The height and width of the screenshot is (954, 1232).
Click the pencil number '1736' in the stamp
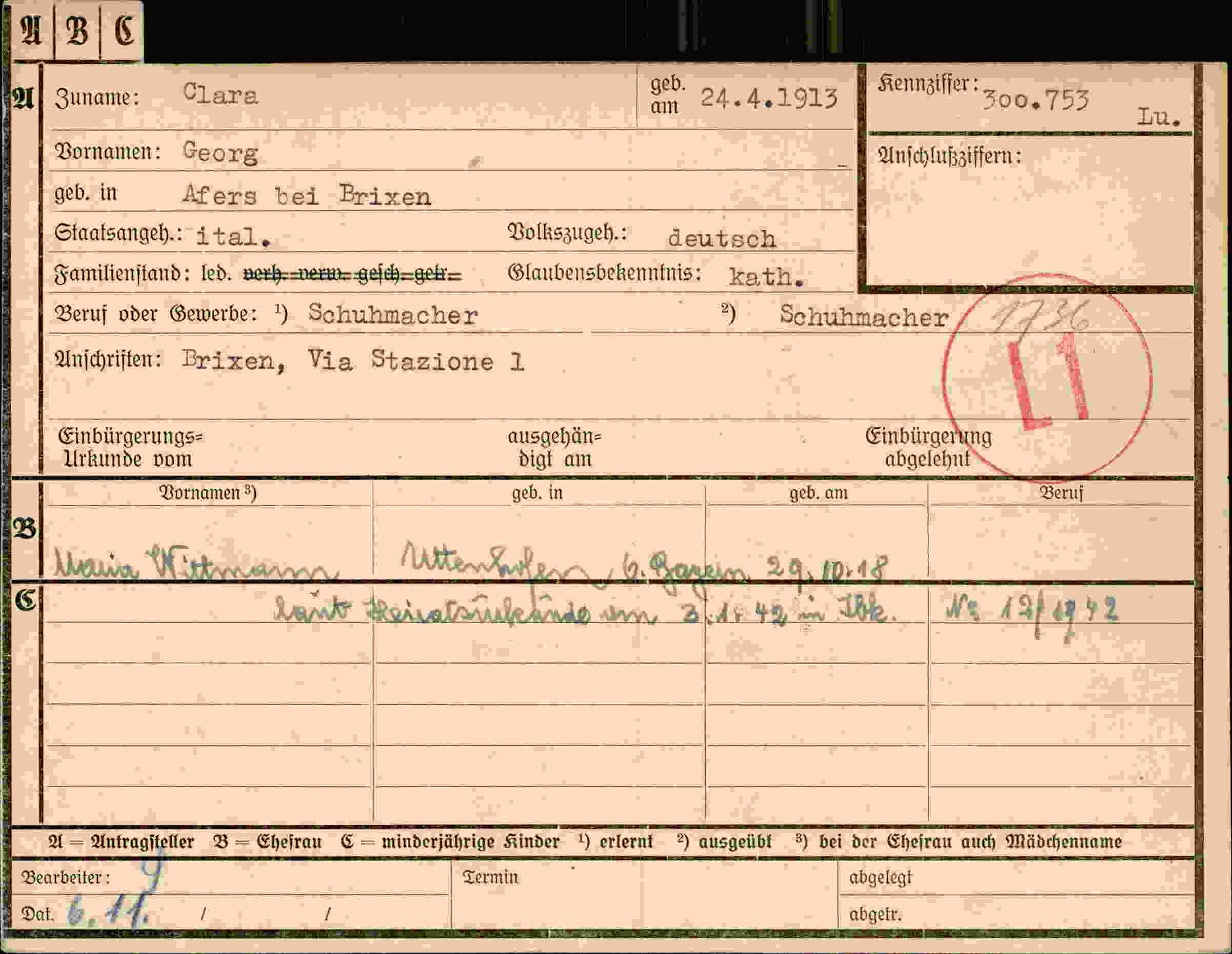pos(1042,316)
